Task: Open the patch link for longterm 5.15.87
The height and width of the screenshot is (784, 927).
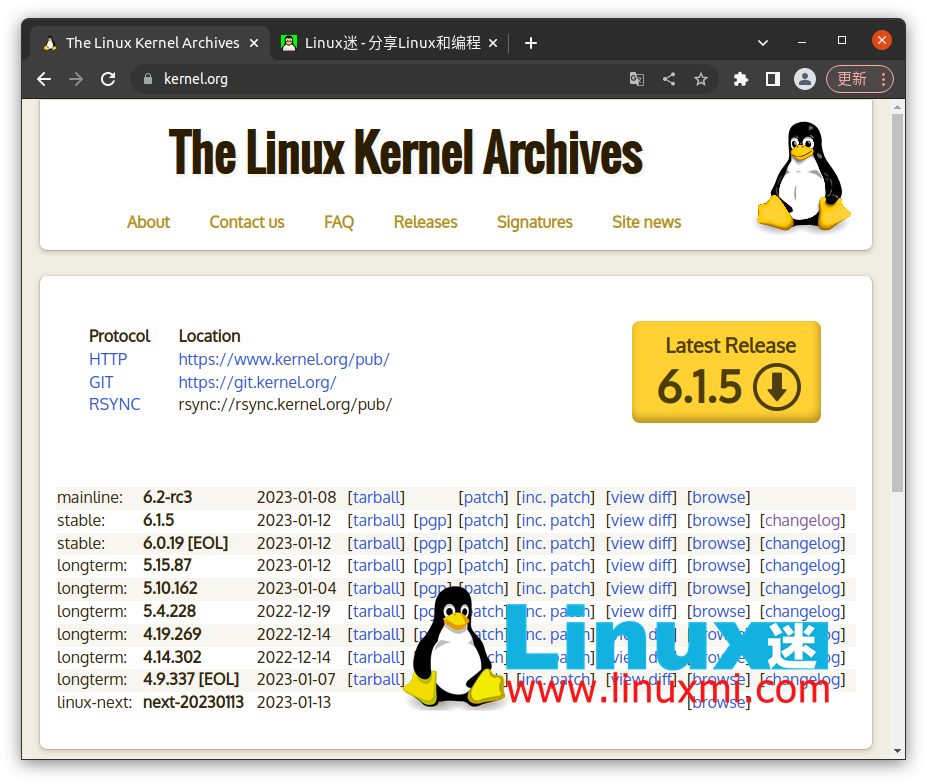Action: pyautogui.click(x=483, y=566)
